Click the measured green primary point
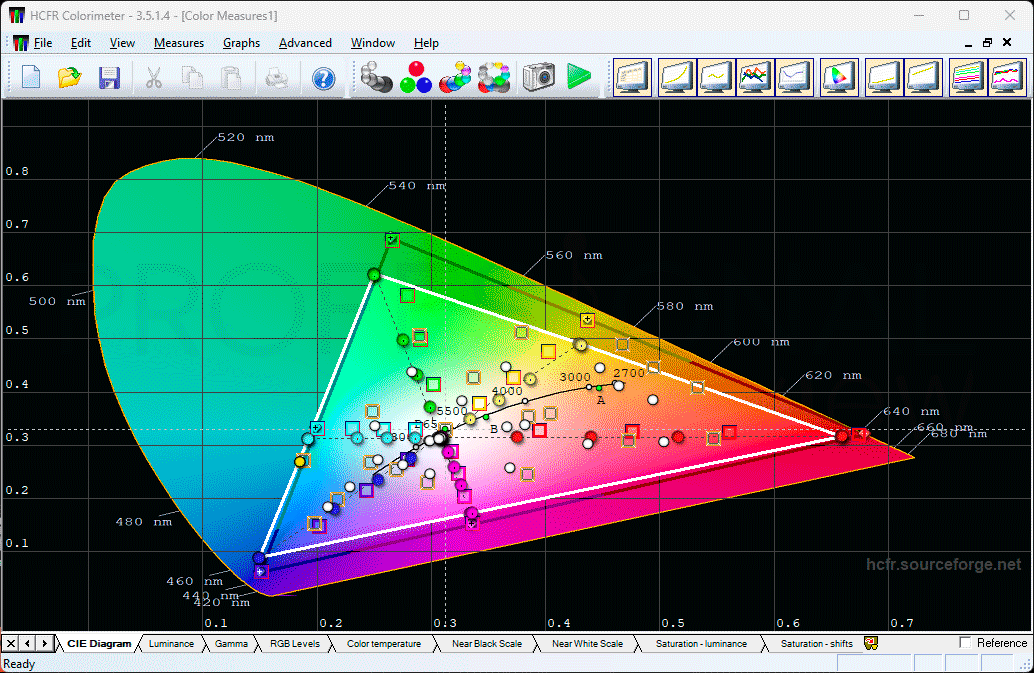The height and width of the screenshot is (673, 1034). tap(374, 274)
